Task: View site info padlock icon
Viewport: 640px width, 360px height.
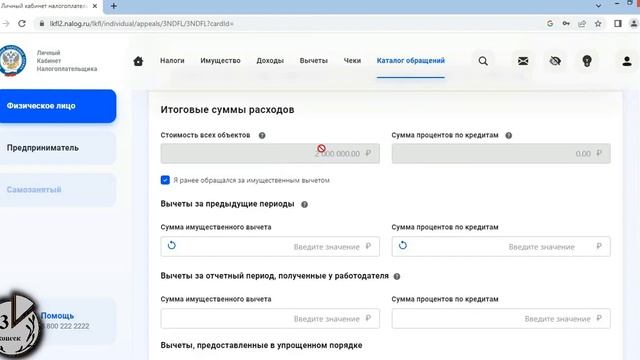Action: click(x=42, y=24)
